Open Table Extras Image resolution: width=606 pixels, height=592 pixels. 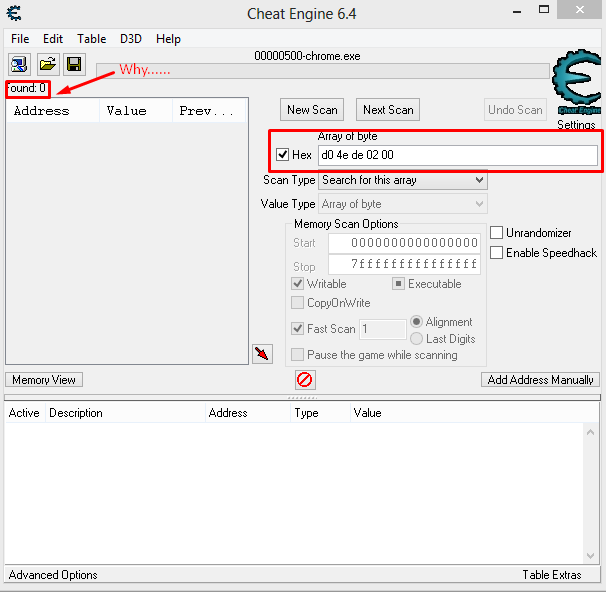tap(552, 575)
